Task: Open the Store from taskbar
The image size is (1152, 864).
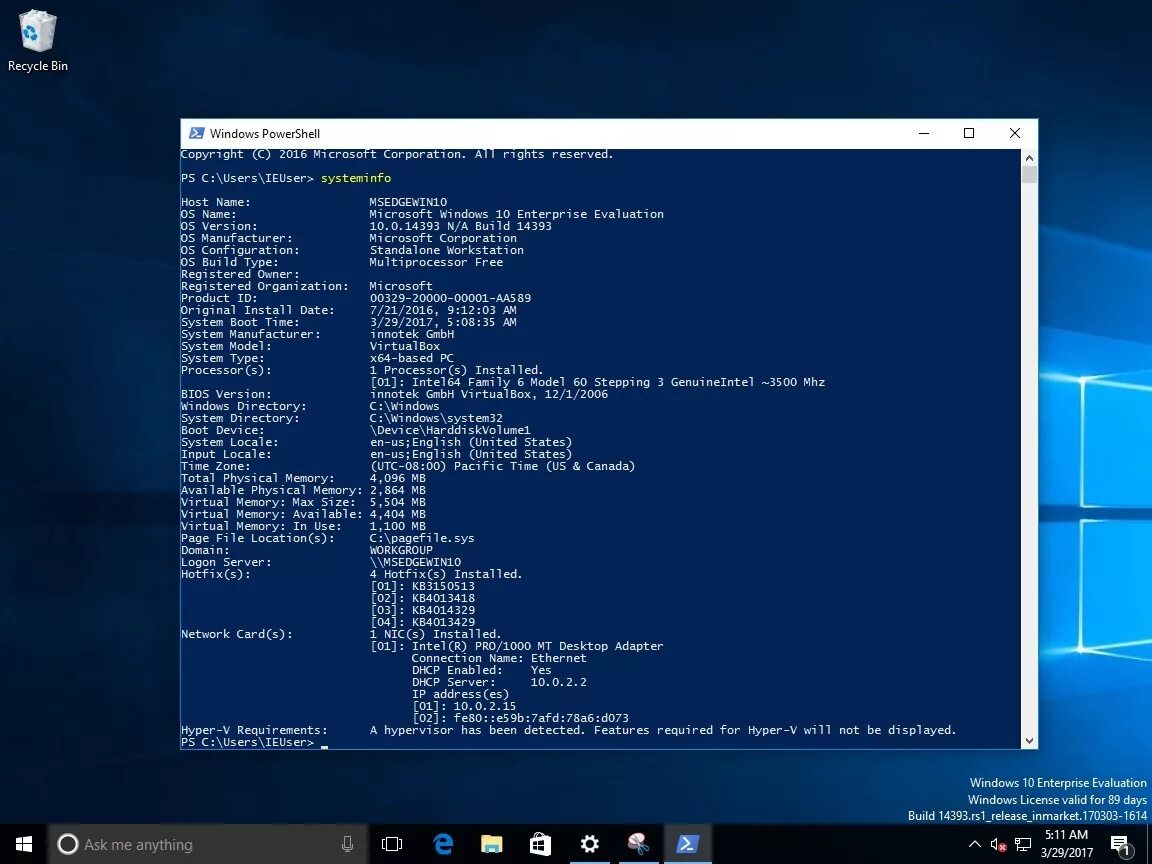Action: pyautogui.click(x=541, y=844)
